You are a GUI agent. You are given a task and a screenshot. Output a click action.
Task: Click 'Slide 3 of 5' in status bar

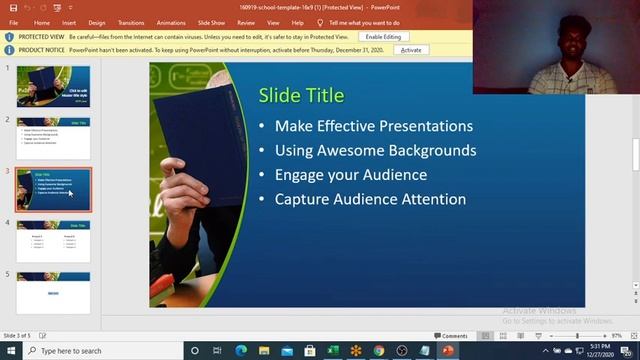(17, 336)
